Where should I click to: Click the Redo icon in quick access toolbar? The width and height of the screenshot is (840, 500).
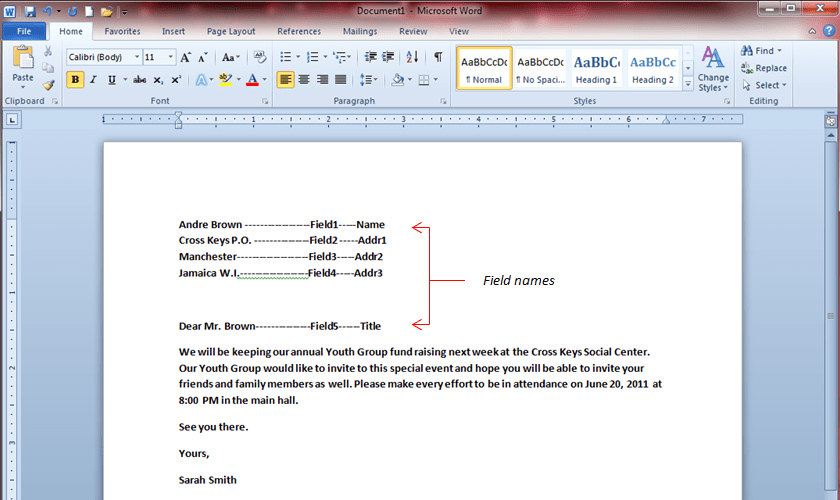click(73, 11)
